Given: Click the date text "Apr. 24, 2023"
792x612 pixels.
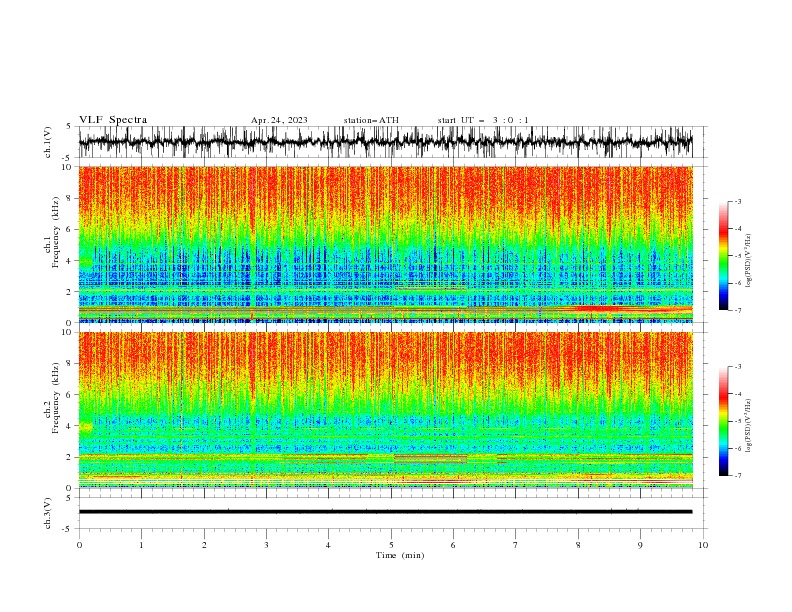Looking at the screenshot, I should click(x=279, y=120).
